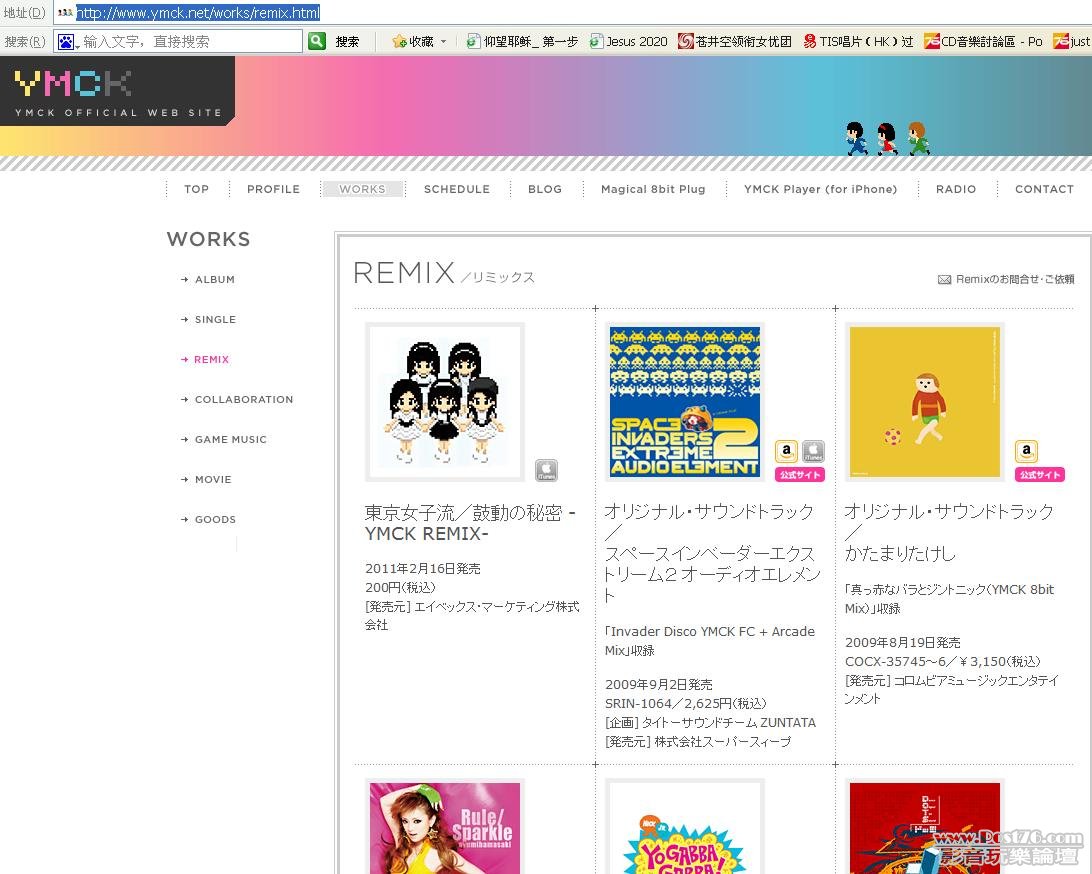Open the CD音樂討論區 bookmark
The width and height of the screenshot is (1092, 874).
[x=983, y=42]
